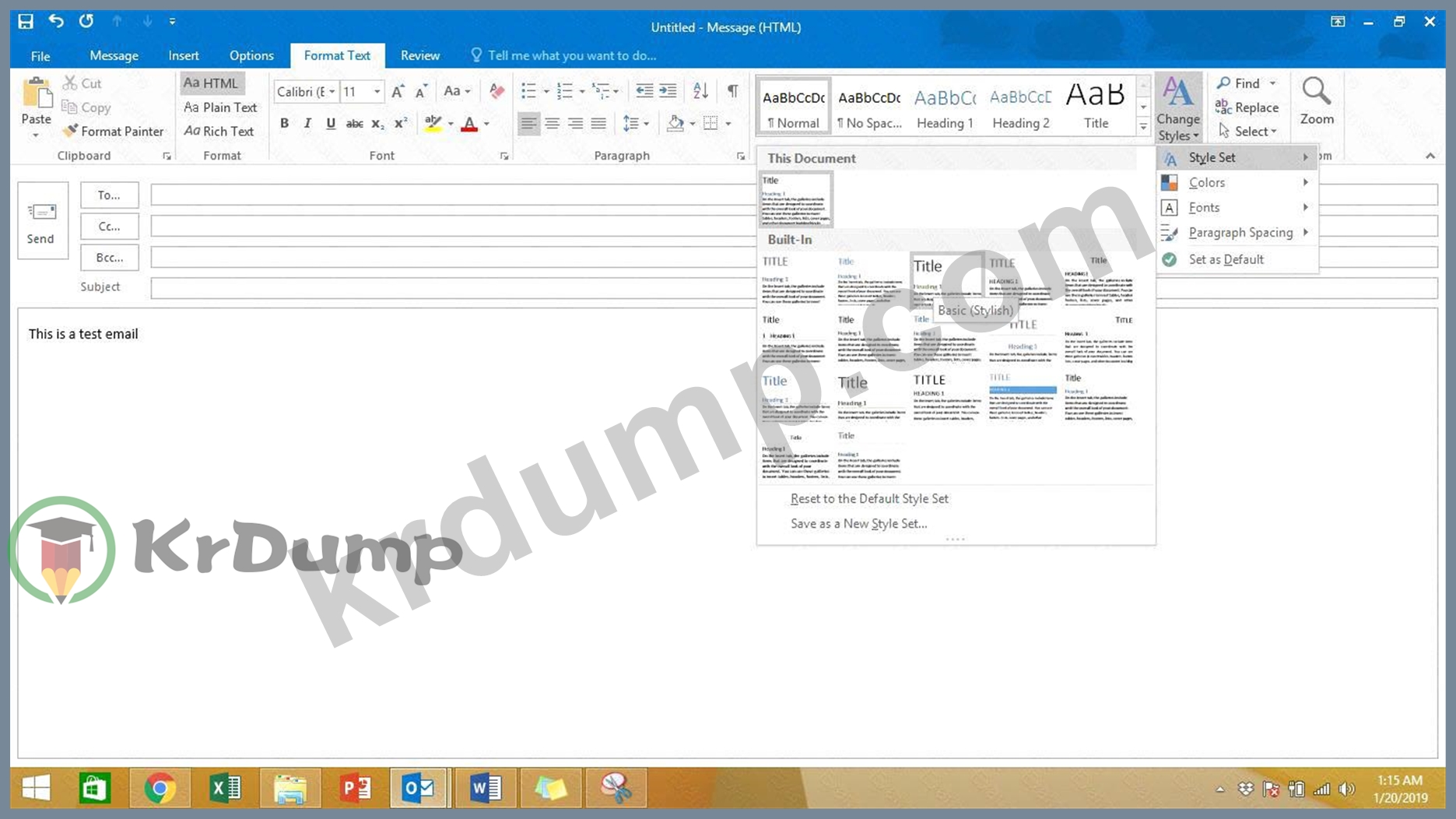Screen dimensions: 1456x819
Task: Open the Zoom dialog
Action: (x=1316, y=101)
